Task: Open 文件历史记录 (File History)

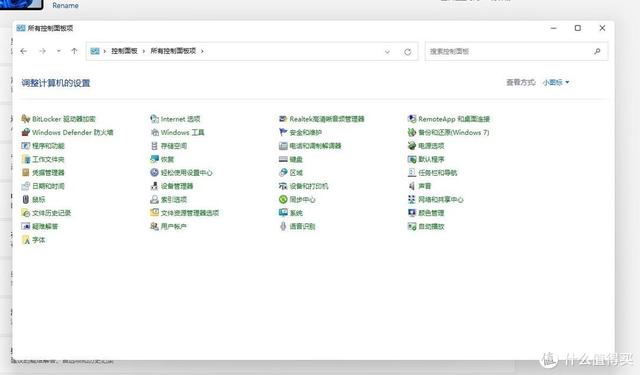Action: click(46, 213)
